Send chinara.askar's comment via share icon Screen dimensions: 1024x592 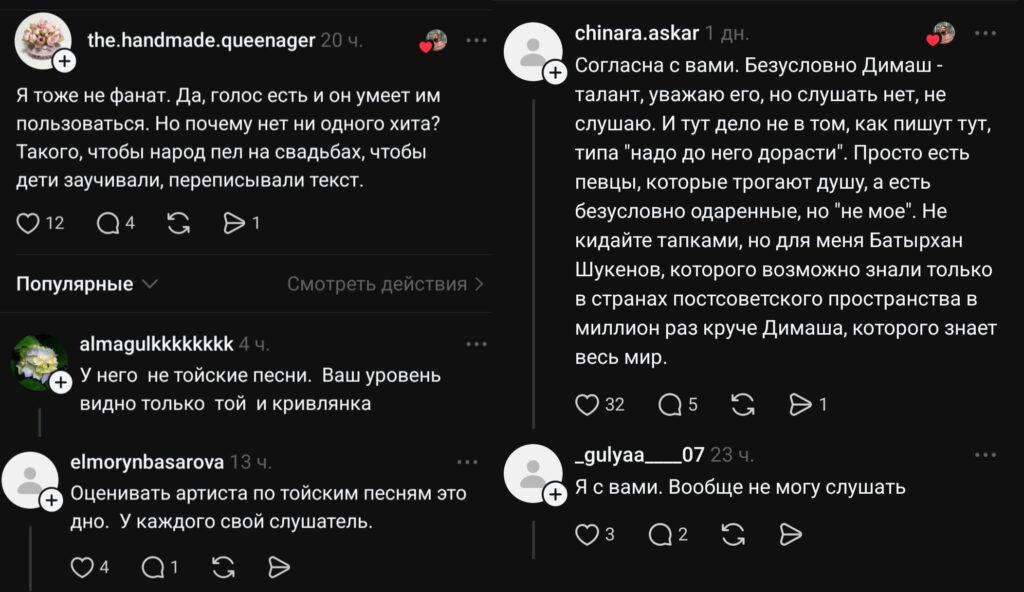point(801,404)
